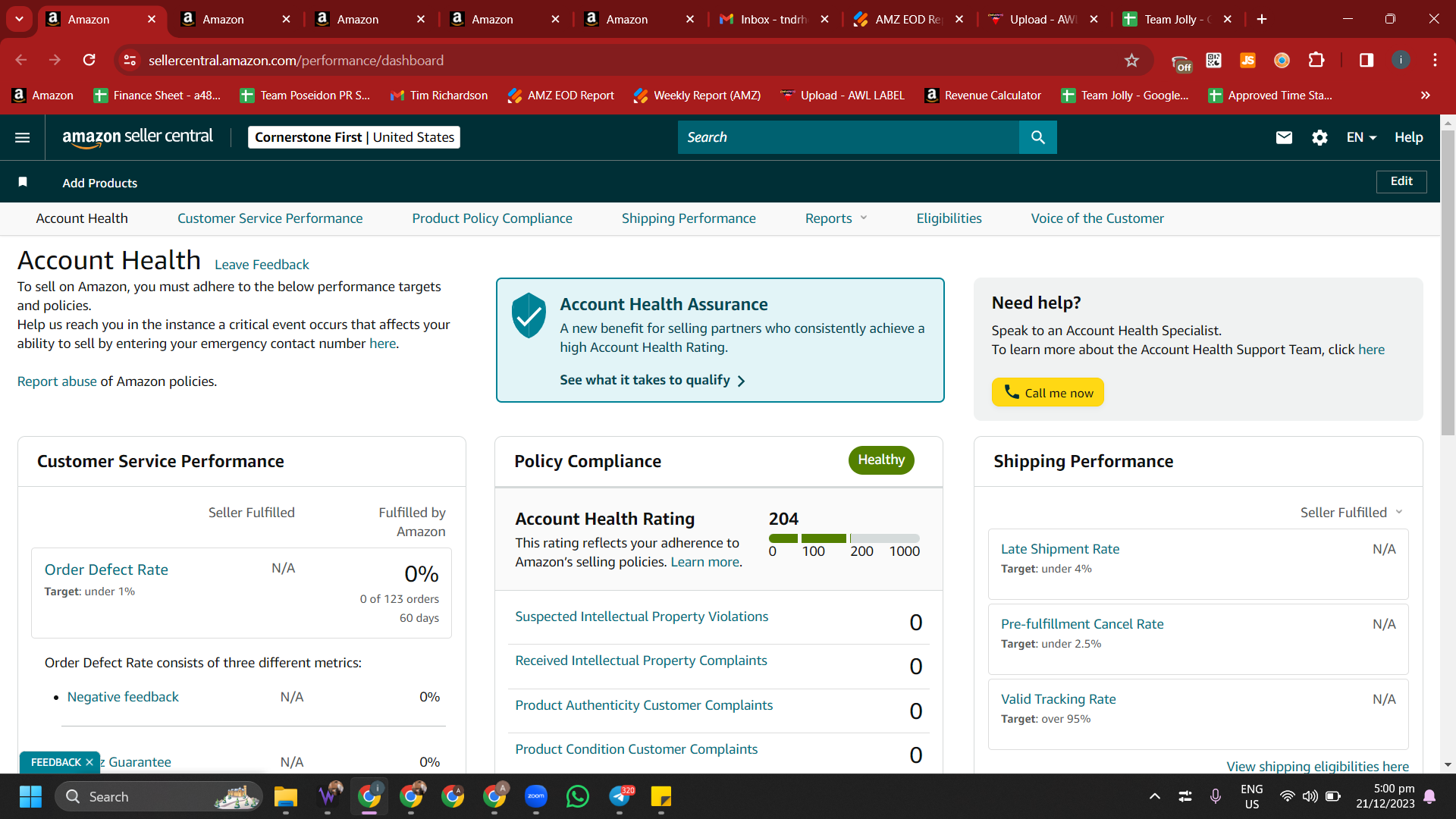Open the Seller Central hamburger menu
This screenshot has height=819, width=1456.
(x=23, y=137)
